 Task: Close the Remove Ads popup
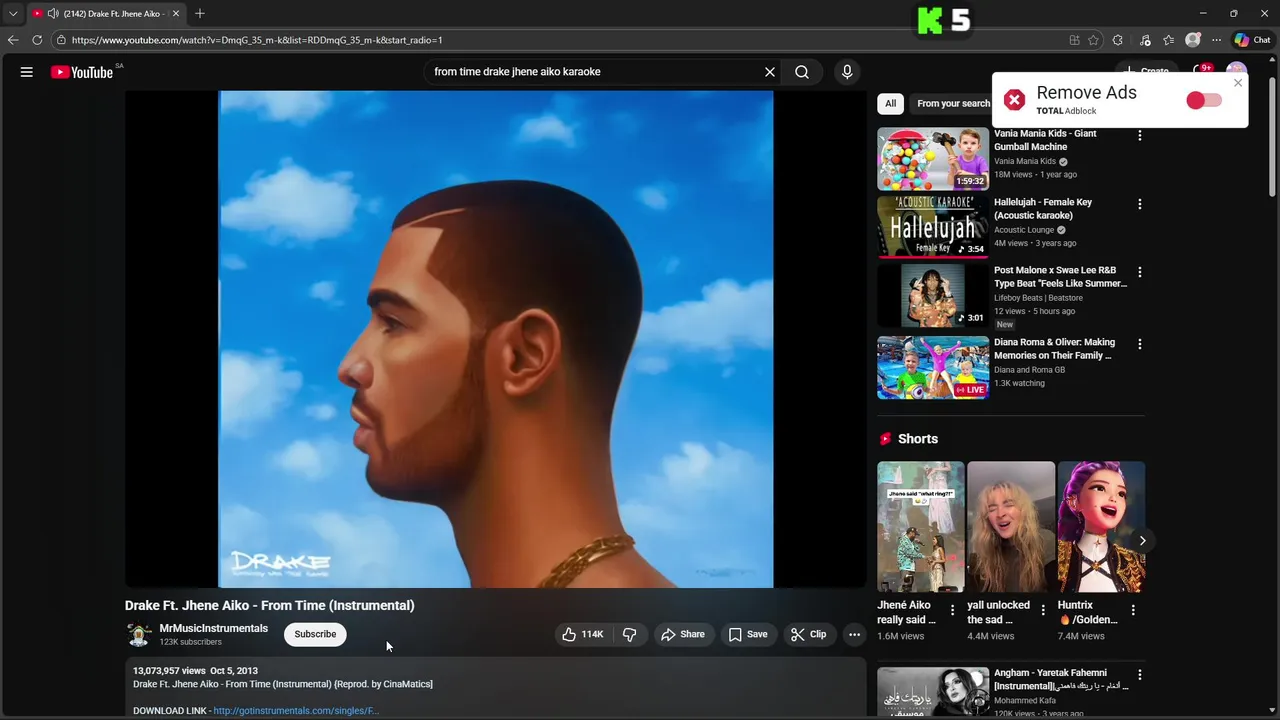1238,83
